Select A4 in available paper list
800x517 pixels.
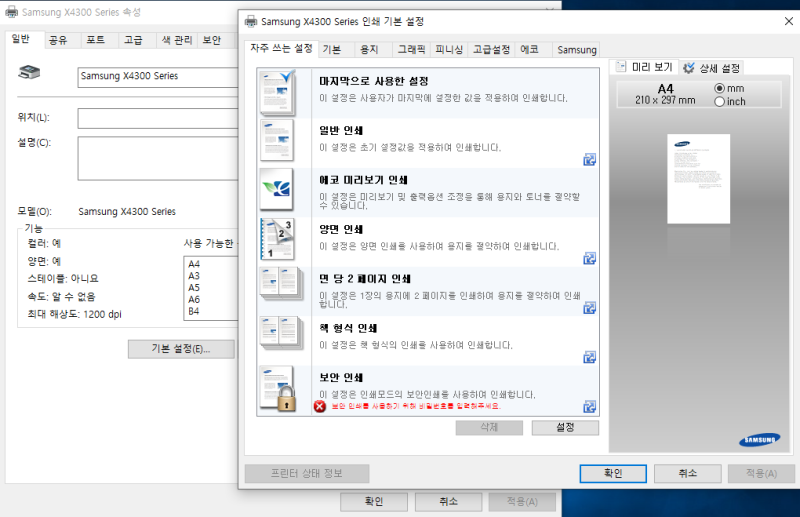(194, 264)
